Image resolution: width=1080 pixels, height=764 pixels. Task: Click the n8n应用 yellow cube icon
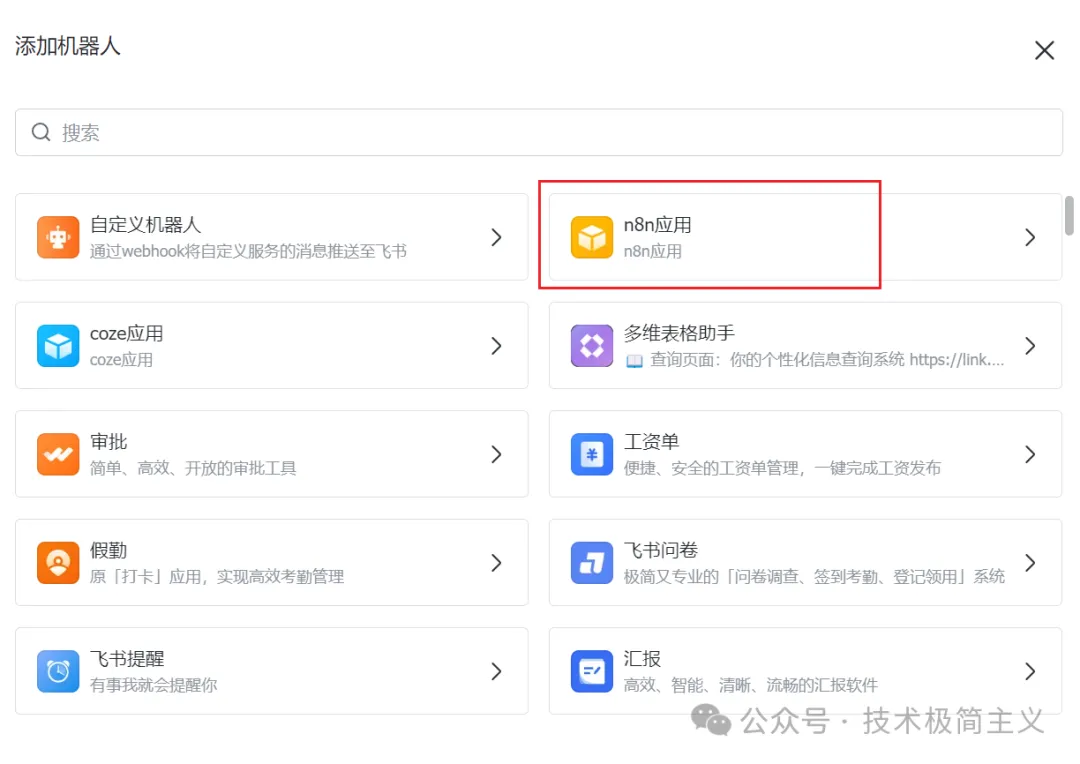(x=592, y=237)
